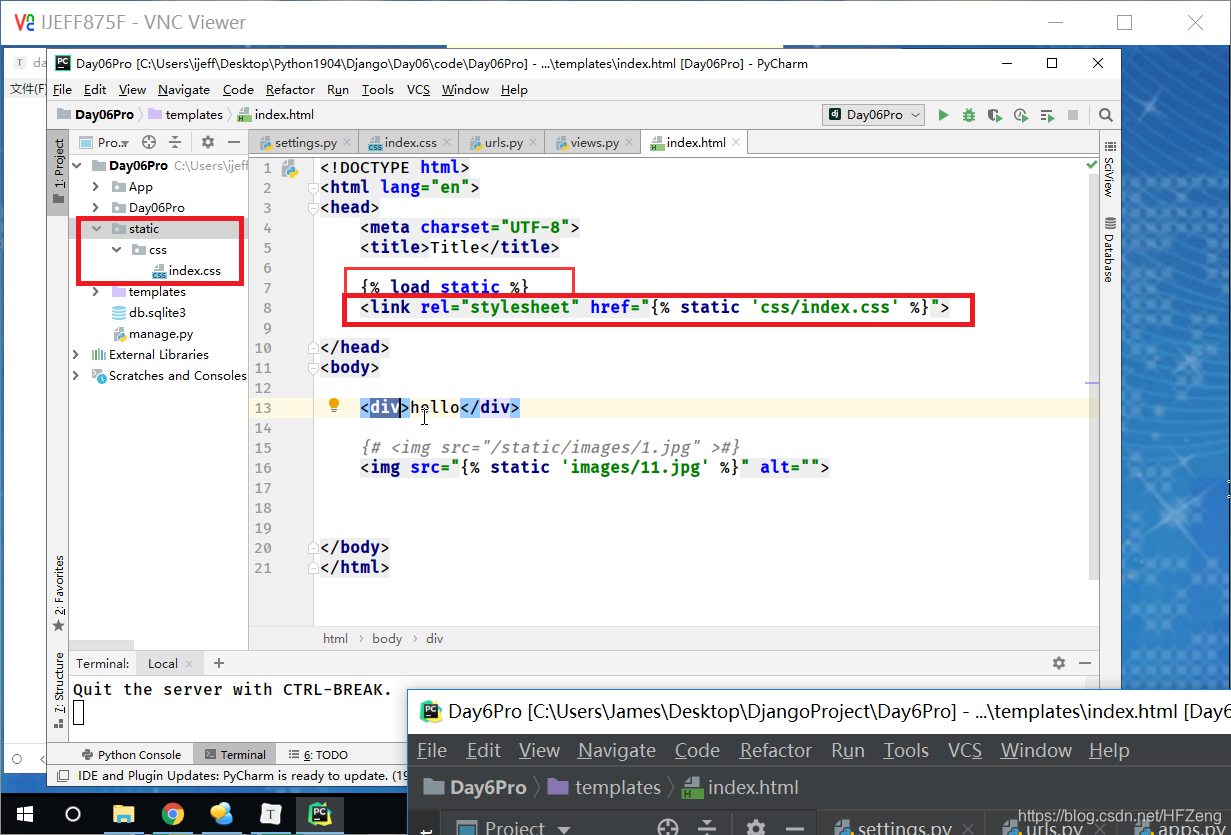Click the green inspection checkmark in the editor

[1091, 165]
